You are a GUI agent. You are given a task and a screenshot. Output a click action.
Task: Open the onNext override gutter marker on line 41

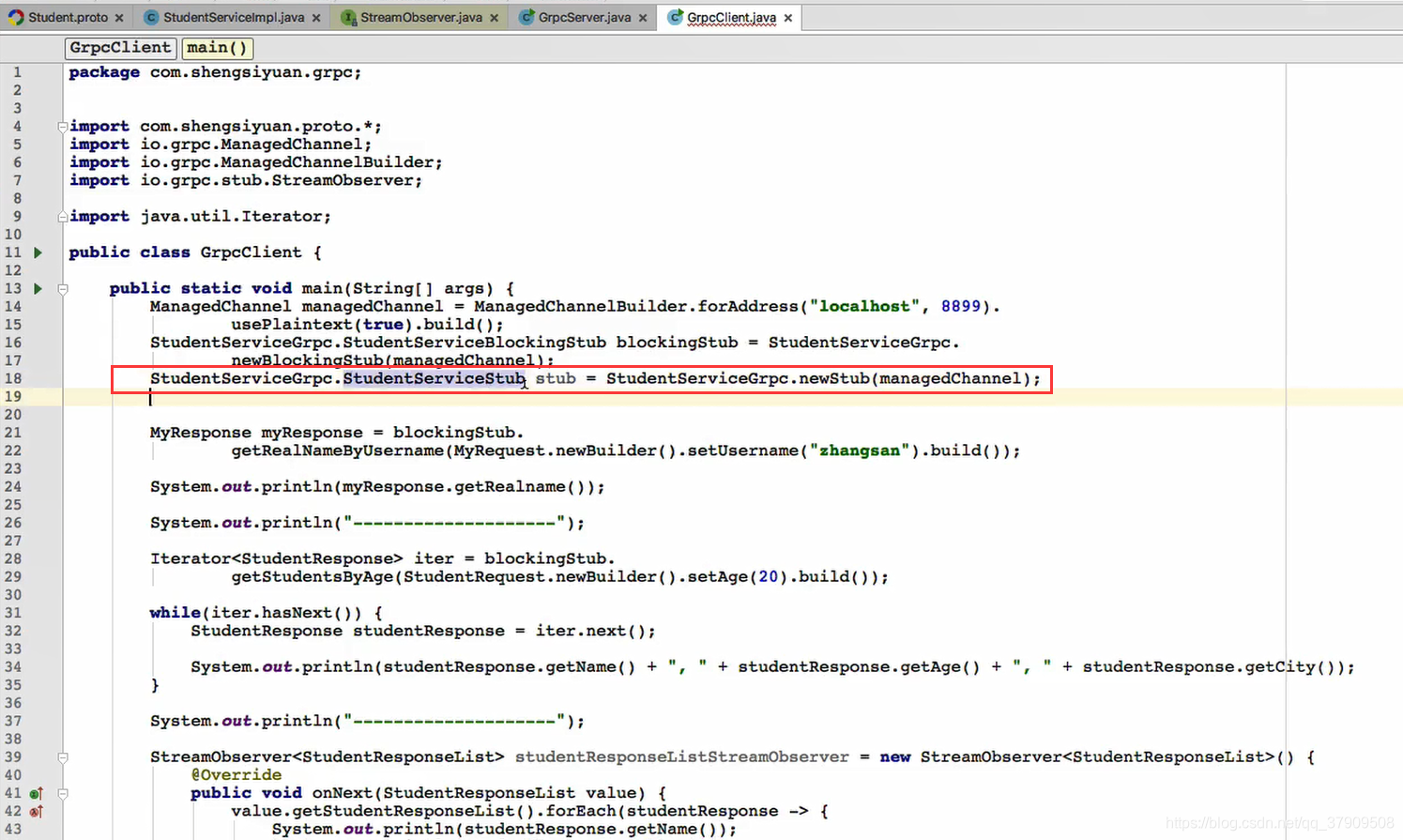(37, 793)
